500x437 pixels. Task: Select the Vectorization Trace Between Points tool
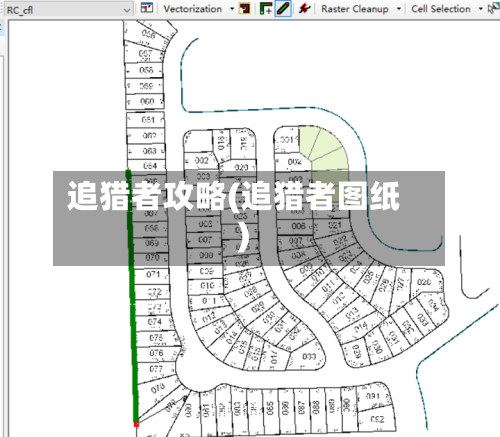283,9
